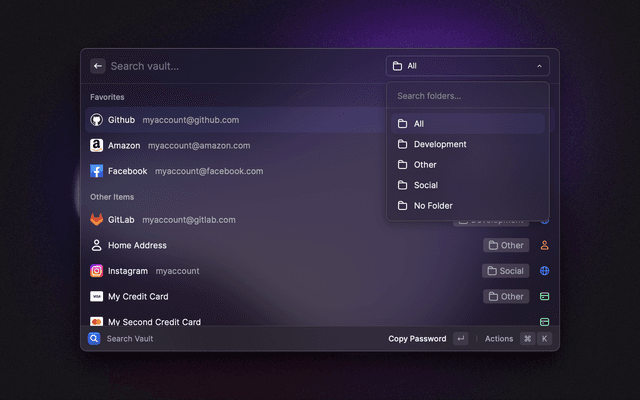Viewport: 640px width, 400px height.
Task: Filter by the Social folder
Action: coord(426,185)
